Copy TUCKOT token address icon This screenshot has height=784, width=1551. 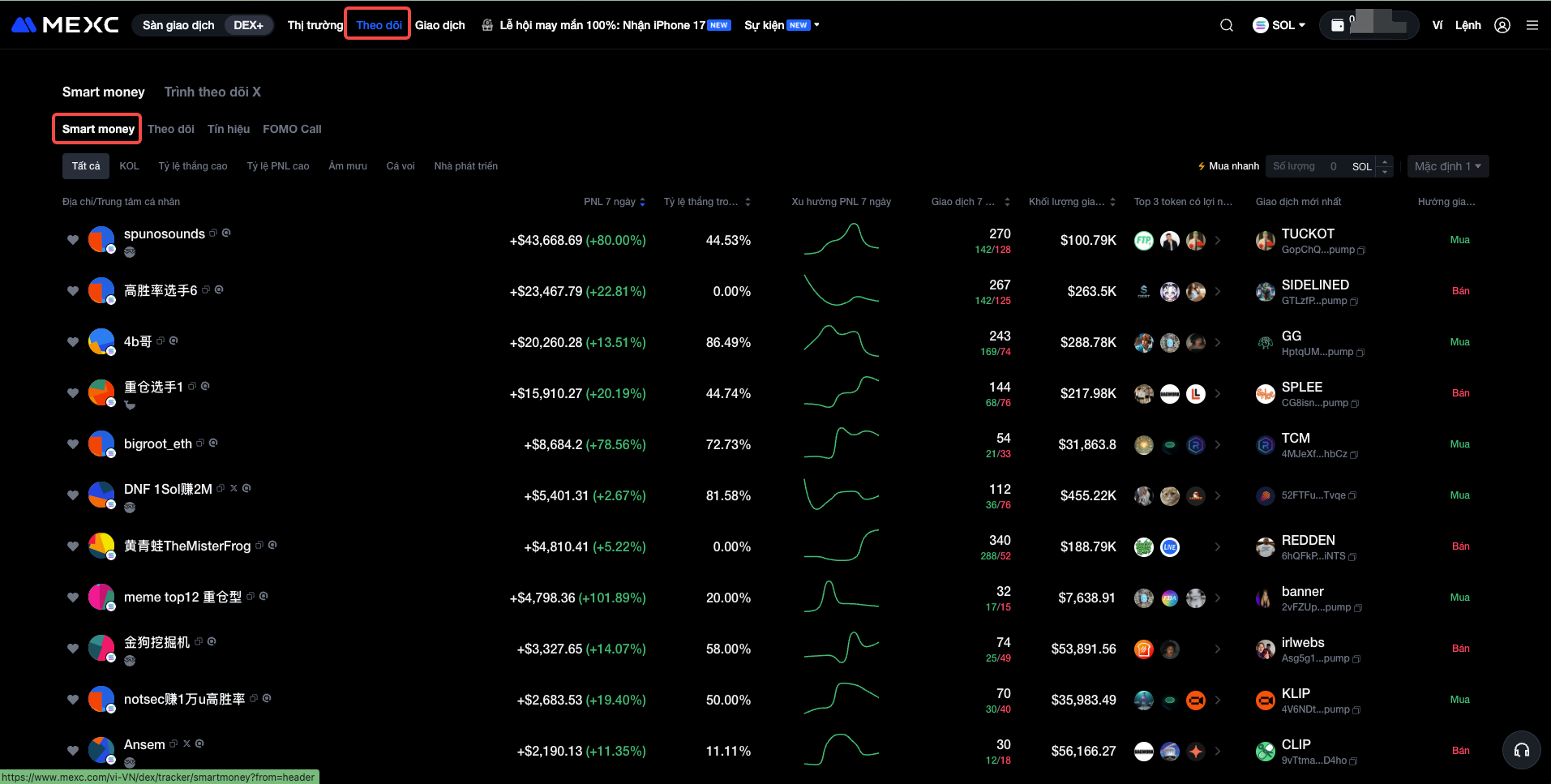[1361, 251]
